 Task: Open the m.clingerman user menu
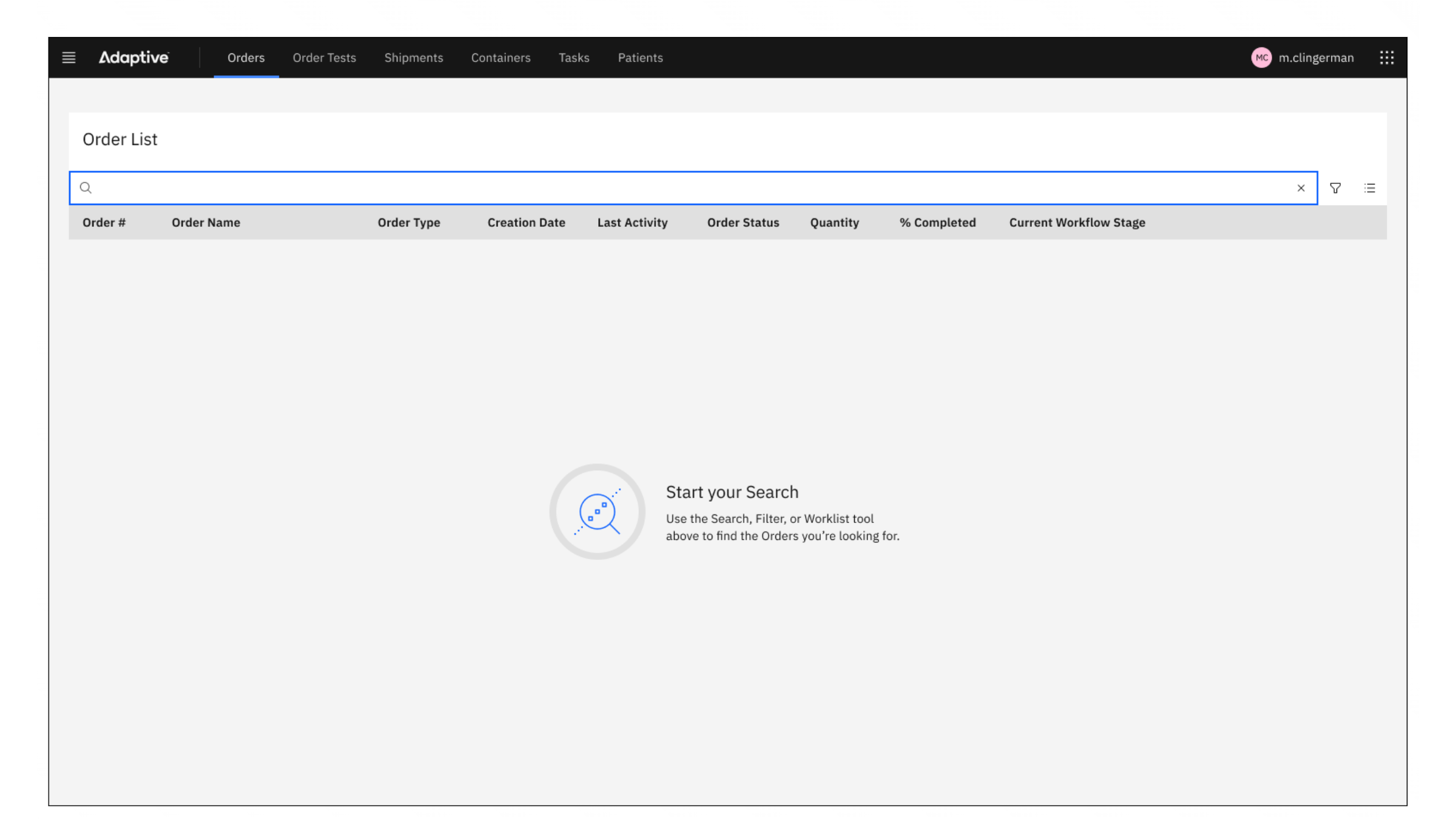(1316, 58)
